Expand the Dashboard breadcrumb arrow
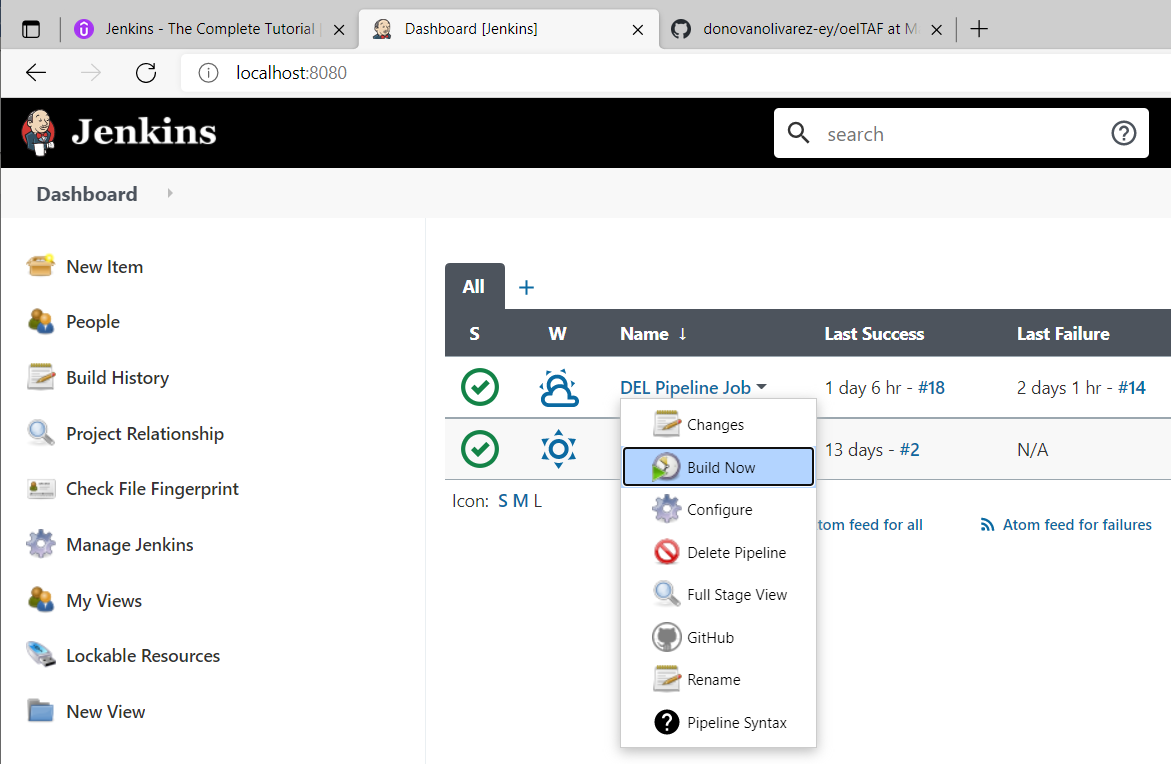This screenshot has width=1171, height=764. tap(170, 193)
